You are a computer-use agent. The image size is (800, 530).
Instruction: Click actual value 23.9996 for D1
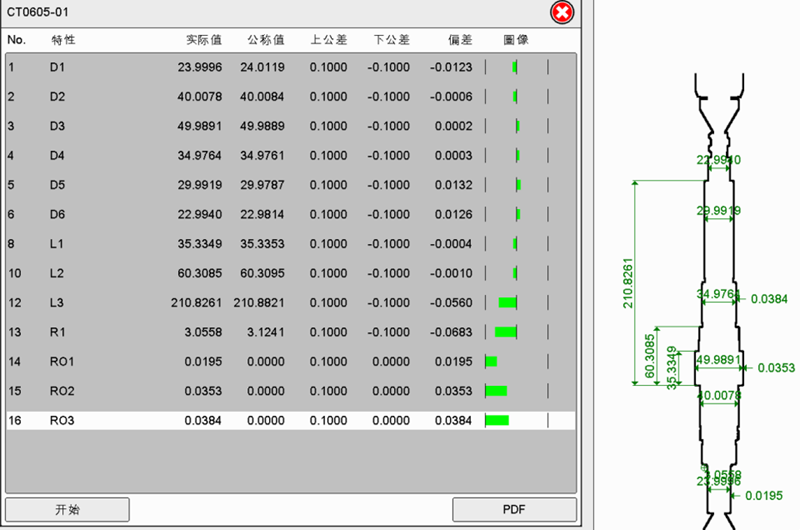[199, 67]
